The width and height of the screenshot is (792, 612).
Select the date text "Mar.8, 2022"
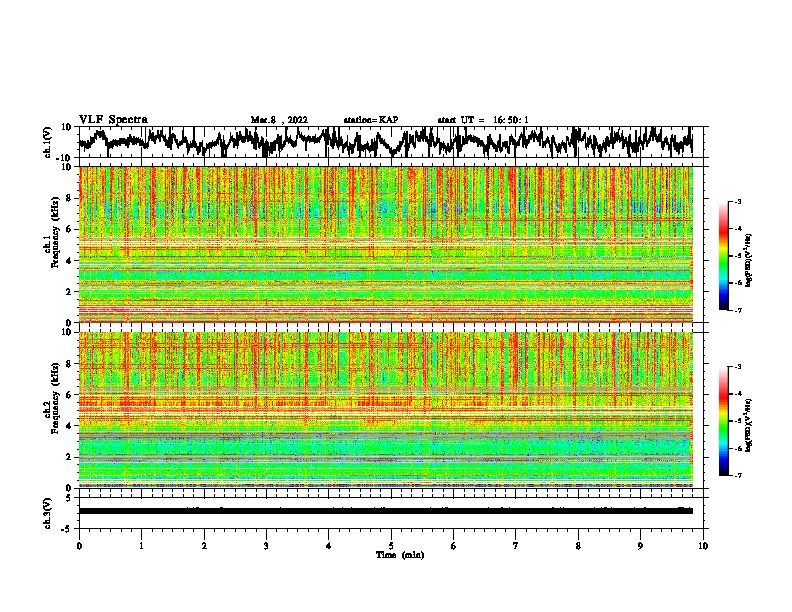tap(279, 120)
